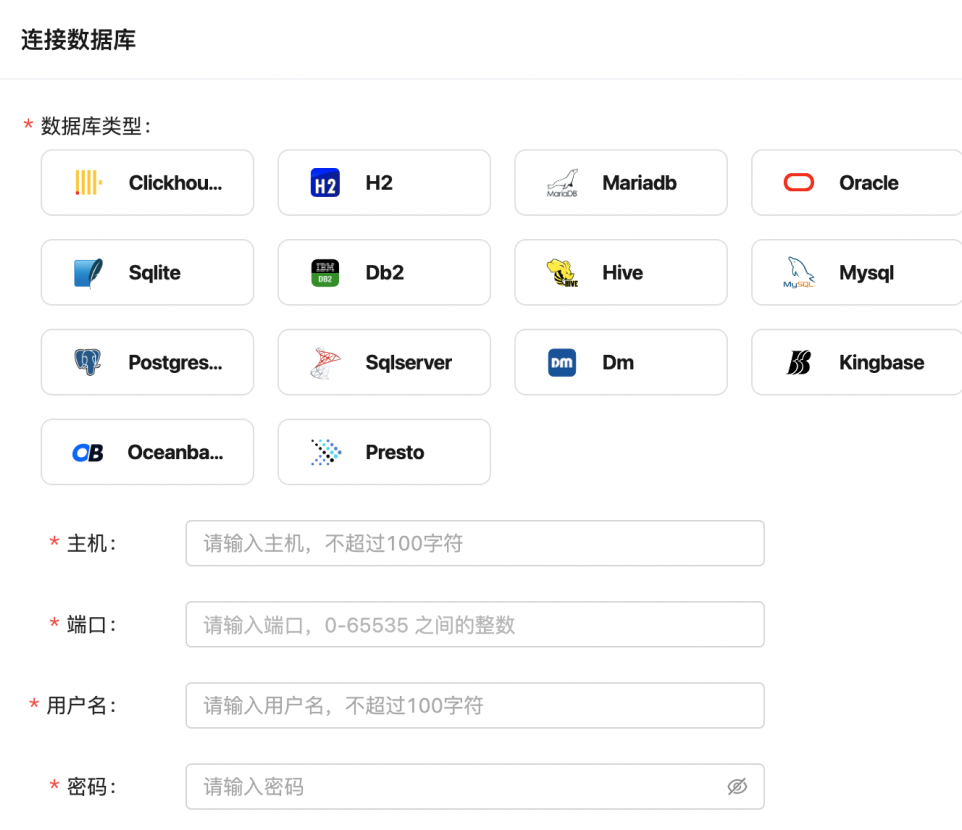Click the username (用户名) text box
This screenshot has height=830, width=962.
point(474,705)
